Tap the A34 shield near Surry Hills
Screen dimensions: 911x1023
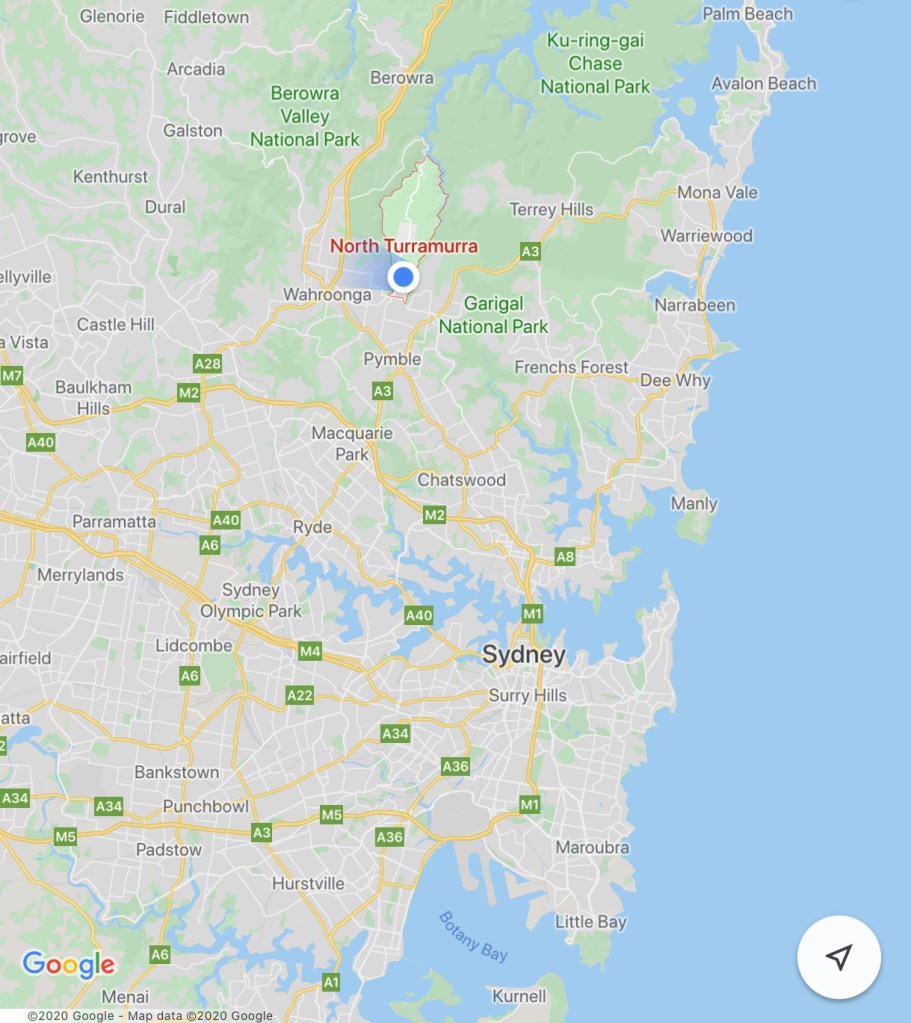tap(395, 733)
